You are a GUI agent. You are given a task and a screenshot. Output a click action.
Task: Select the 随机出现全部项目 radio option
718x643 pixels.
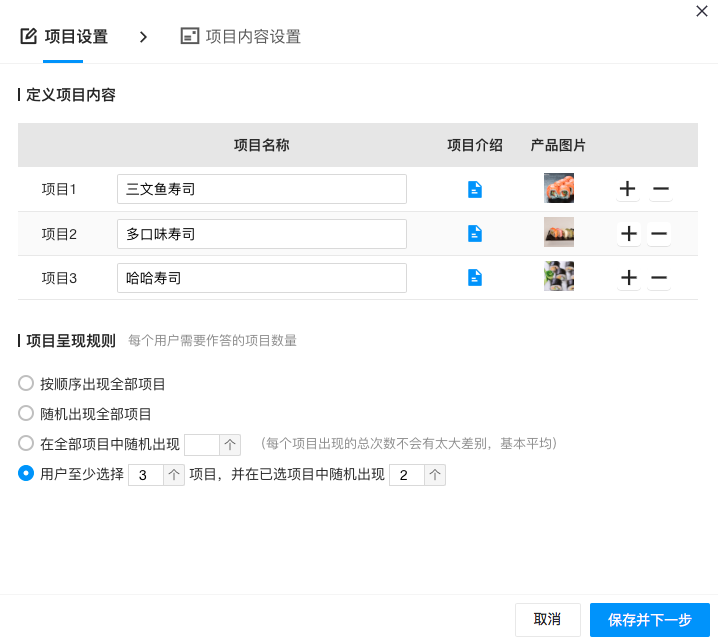point(26,413)
